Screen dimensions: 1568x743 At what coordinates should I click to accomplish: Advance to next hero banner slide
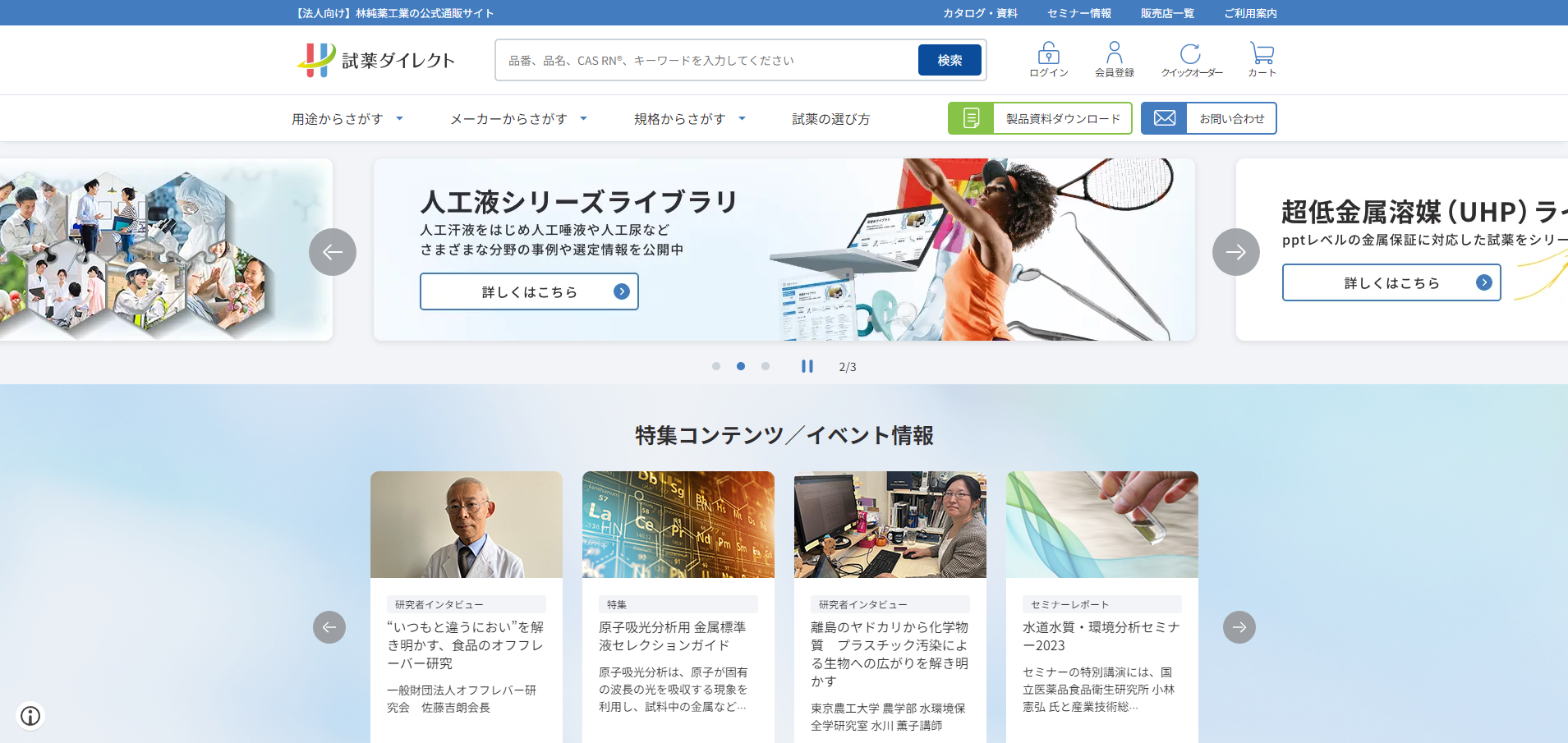[x=1235, y=252]
